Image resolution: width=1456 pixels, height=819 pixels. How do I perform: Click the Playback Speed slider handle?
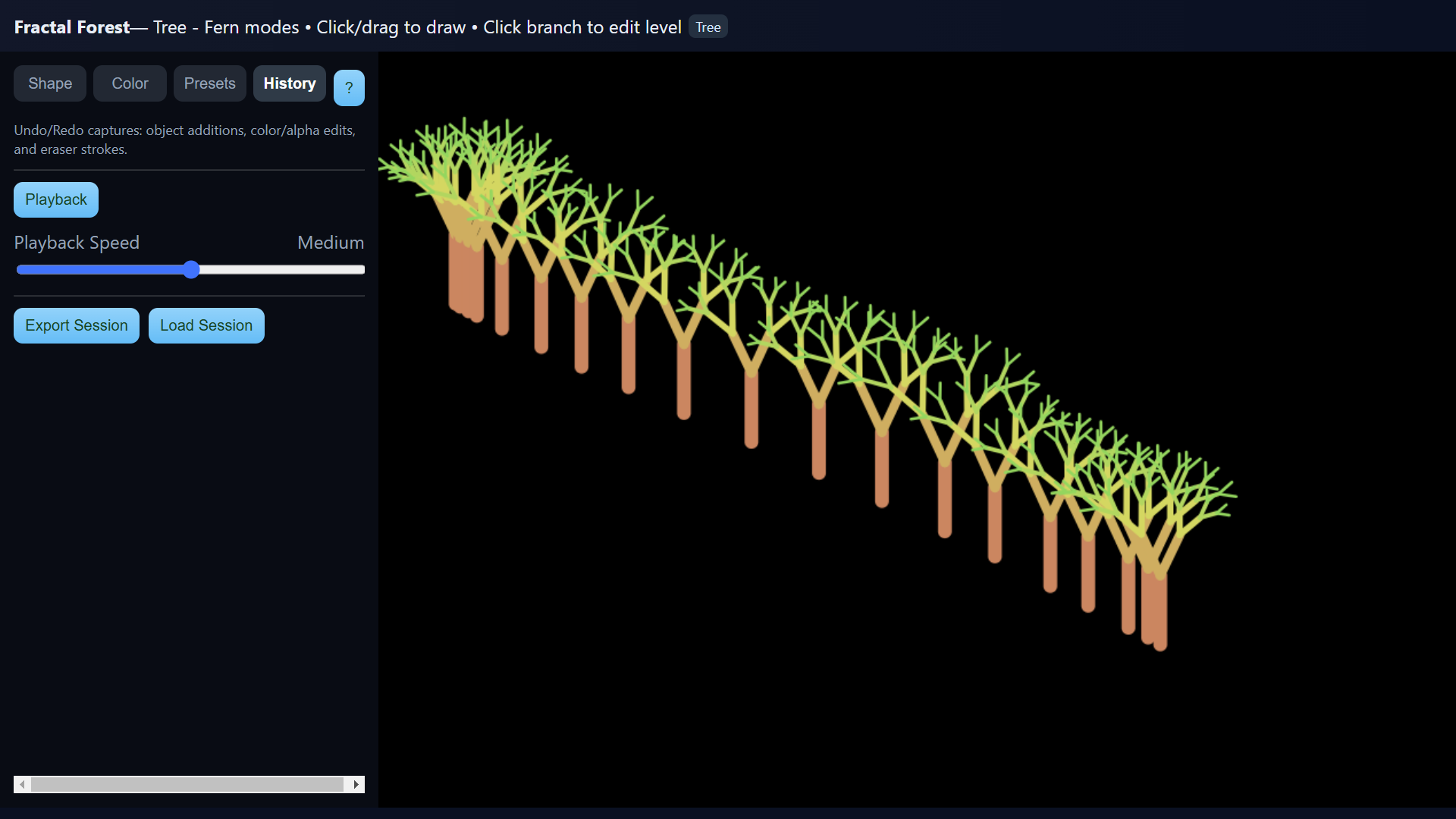point(191,270)
